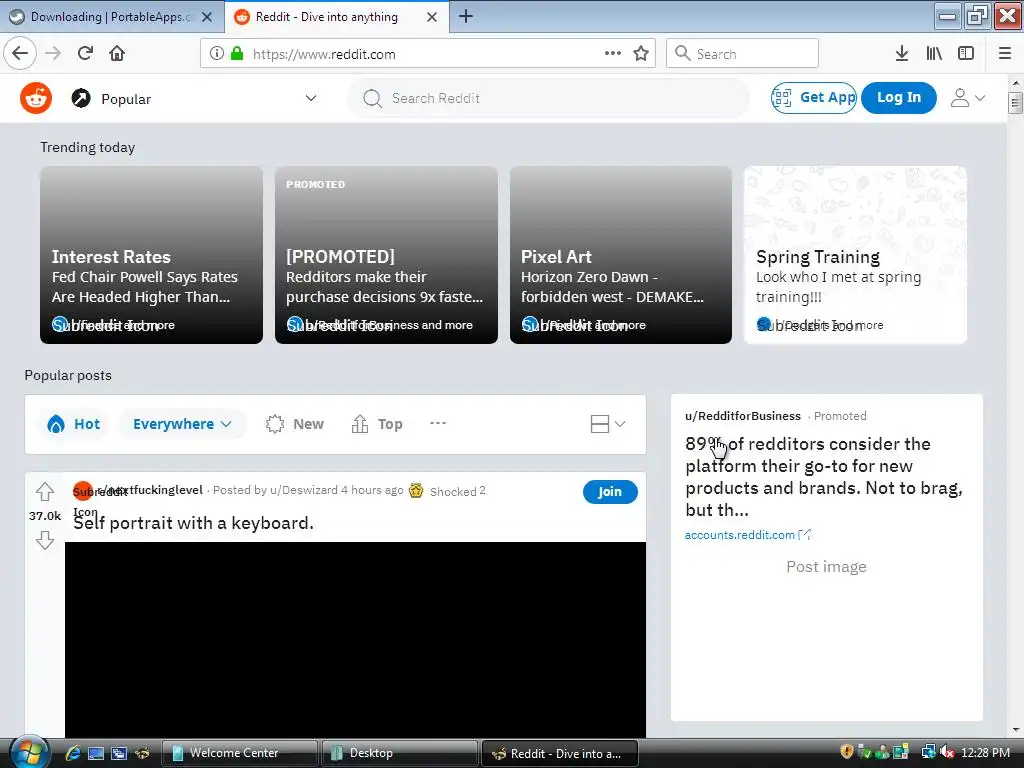Click the Search Reddit magnifier icon

[372, 99]
